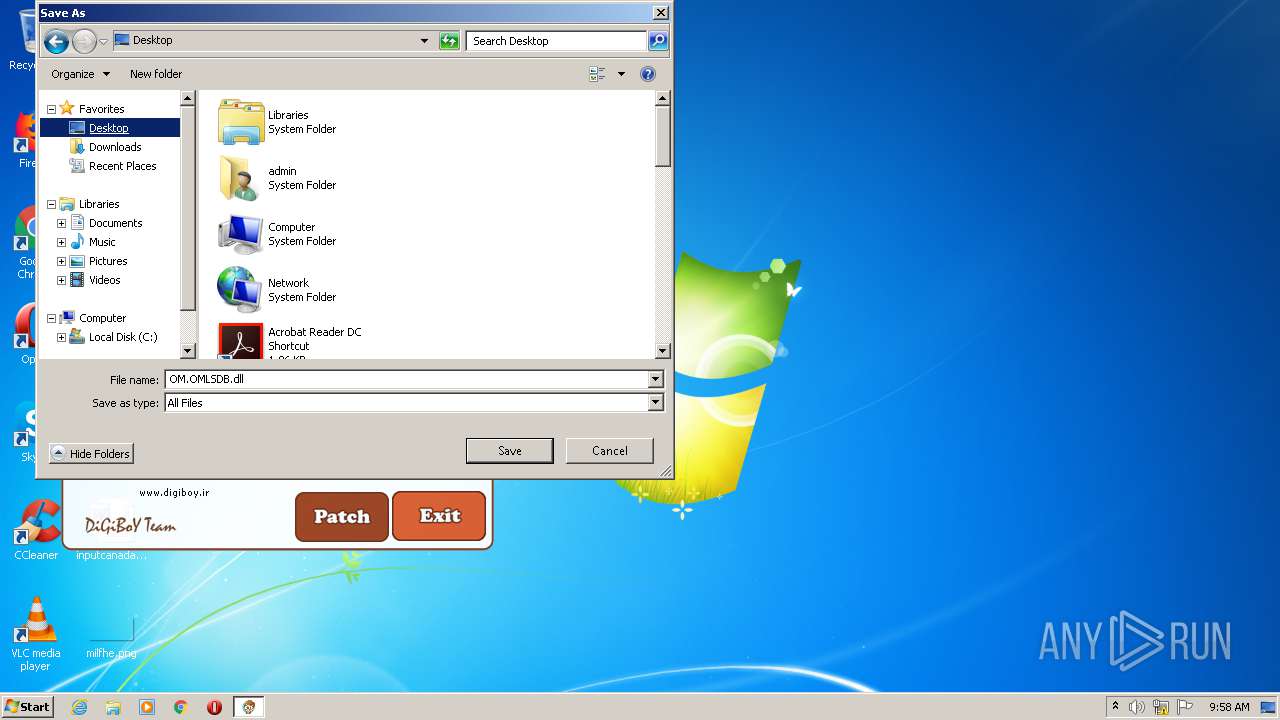Select Videos library in navigation tree
Screen dimensions: 1280x720
[x=104, y=280]
